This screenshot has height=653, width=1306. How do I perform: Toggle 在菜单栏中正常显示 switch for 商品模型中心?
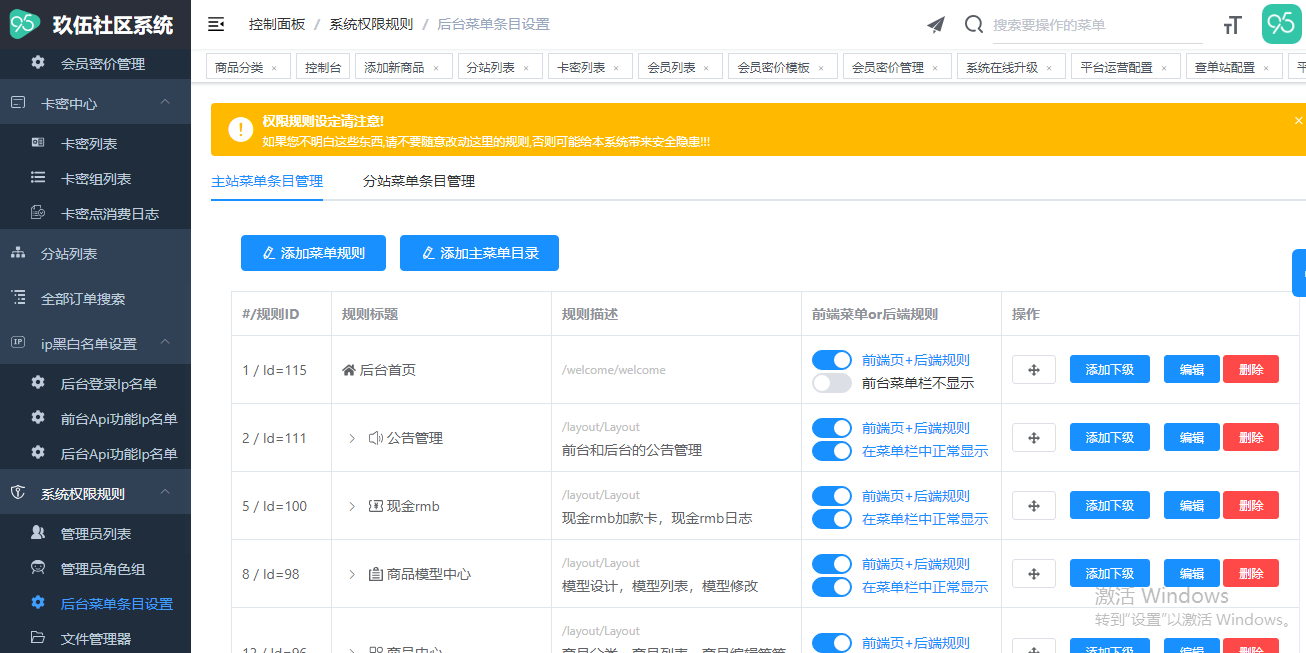pos(832,587)
